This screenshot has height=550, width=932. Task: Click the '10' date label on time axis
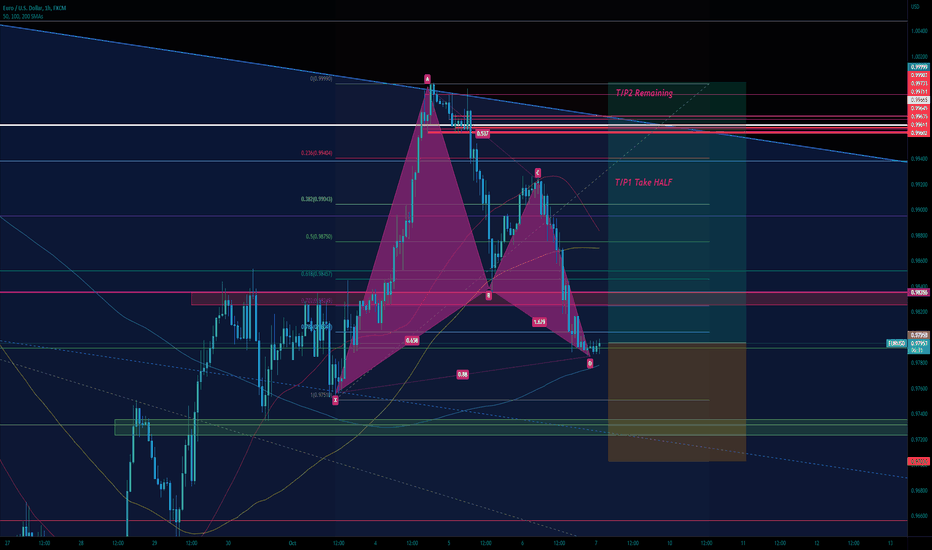[x=669, y=543]
